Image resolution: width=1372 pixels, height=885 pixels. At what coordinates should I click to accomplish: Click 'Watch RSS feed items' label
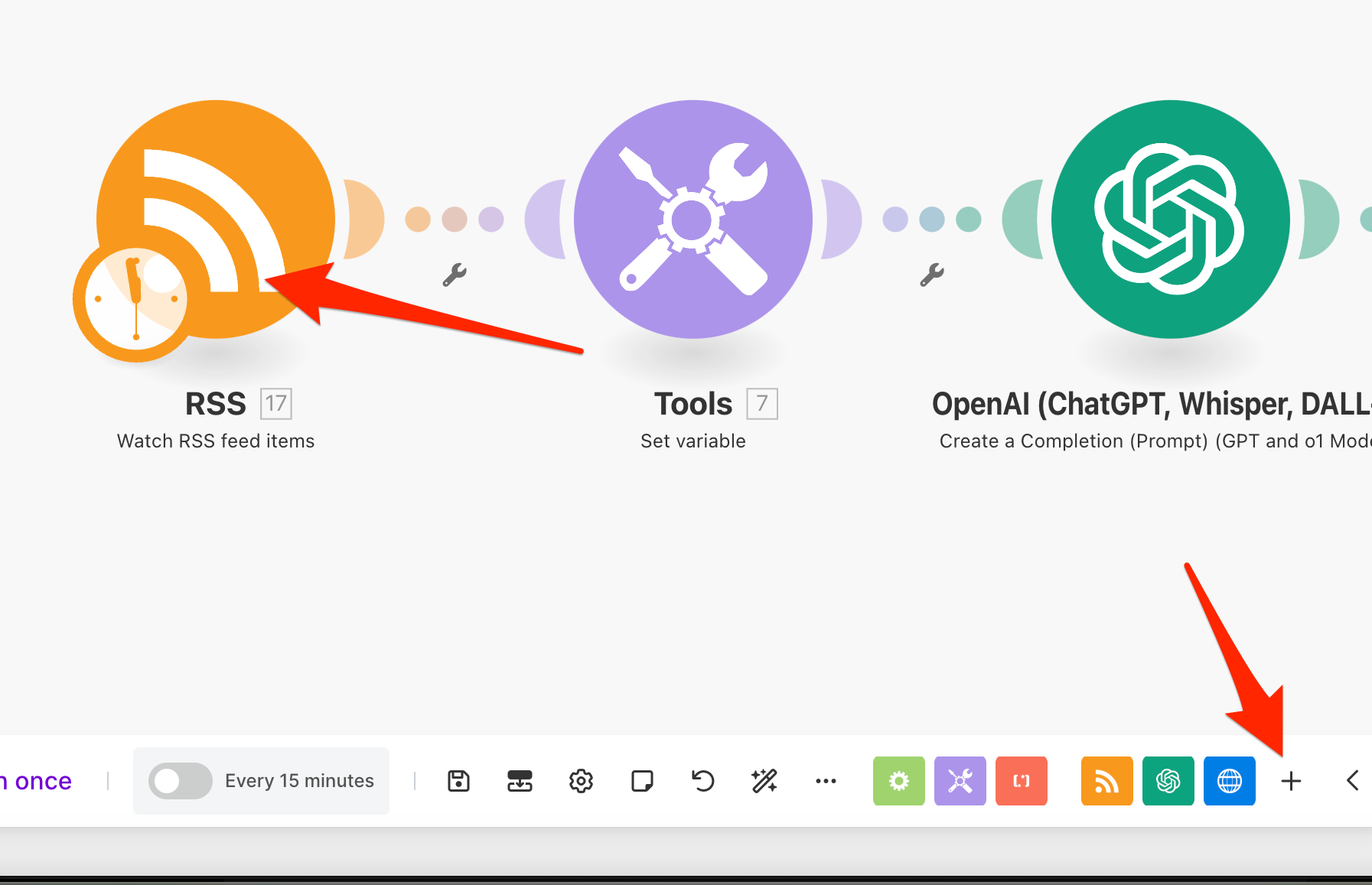click(216, 441)
